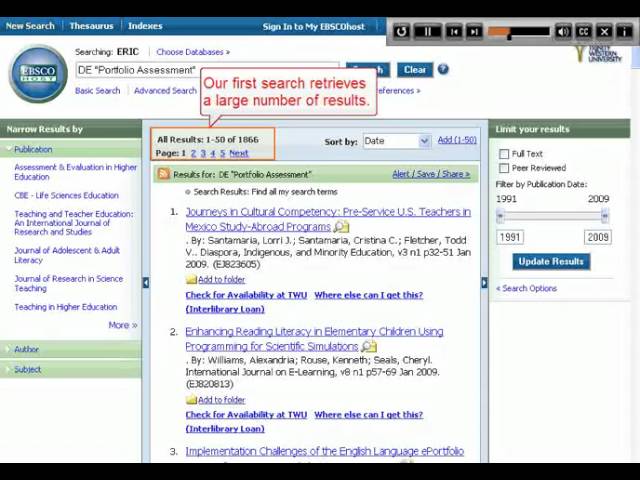The image size is (640, 480).
Task: Close the player with the X icon
Action: [604, 31]
